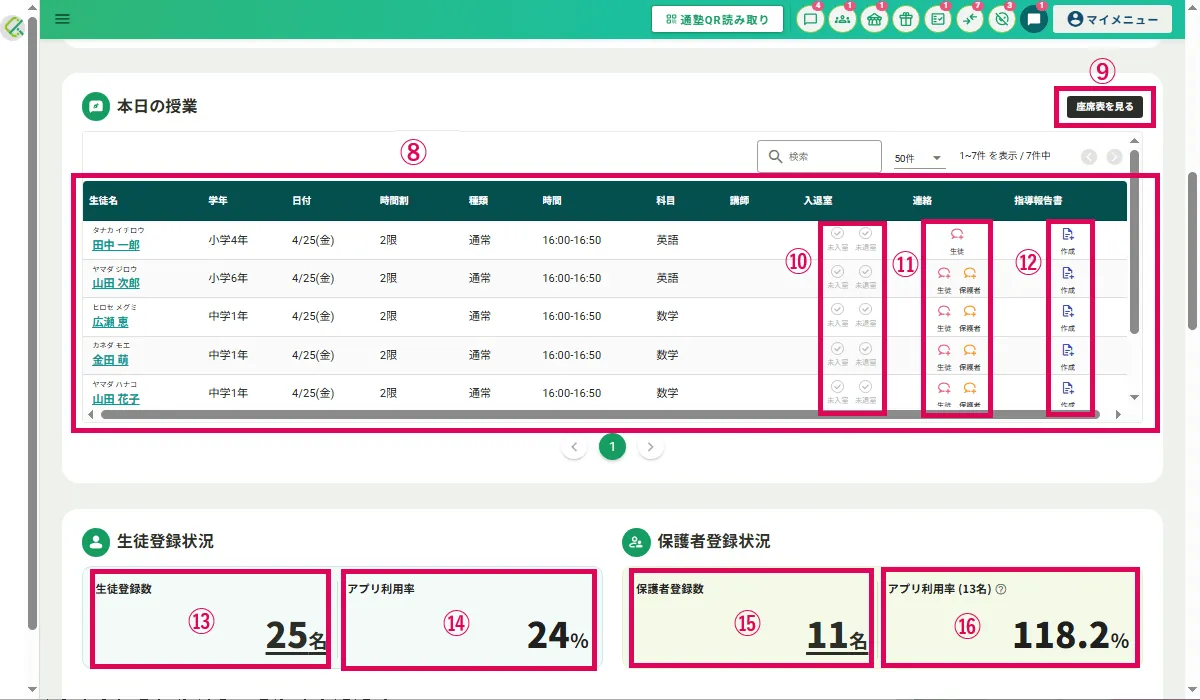1200x700 pixels.
Task: Click guardian message icon for 広瀬 恵
Action: click(x=969, y=311)
